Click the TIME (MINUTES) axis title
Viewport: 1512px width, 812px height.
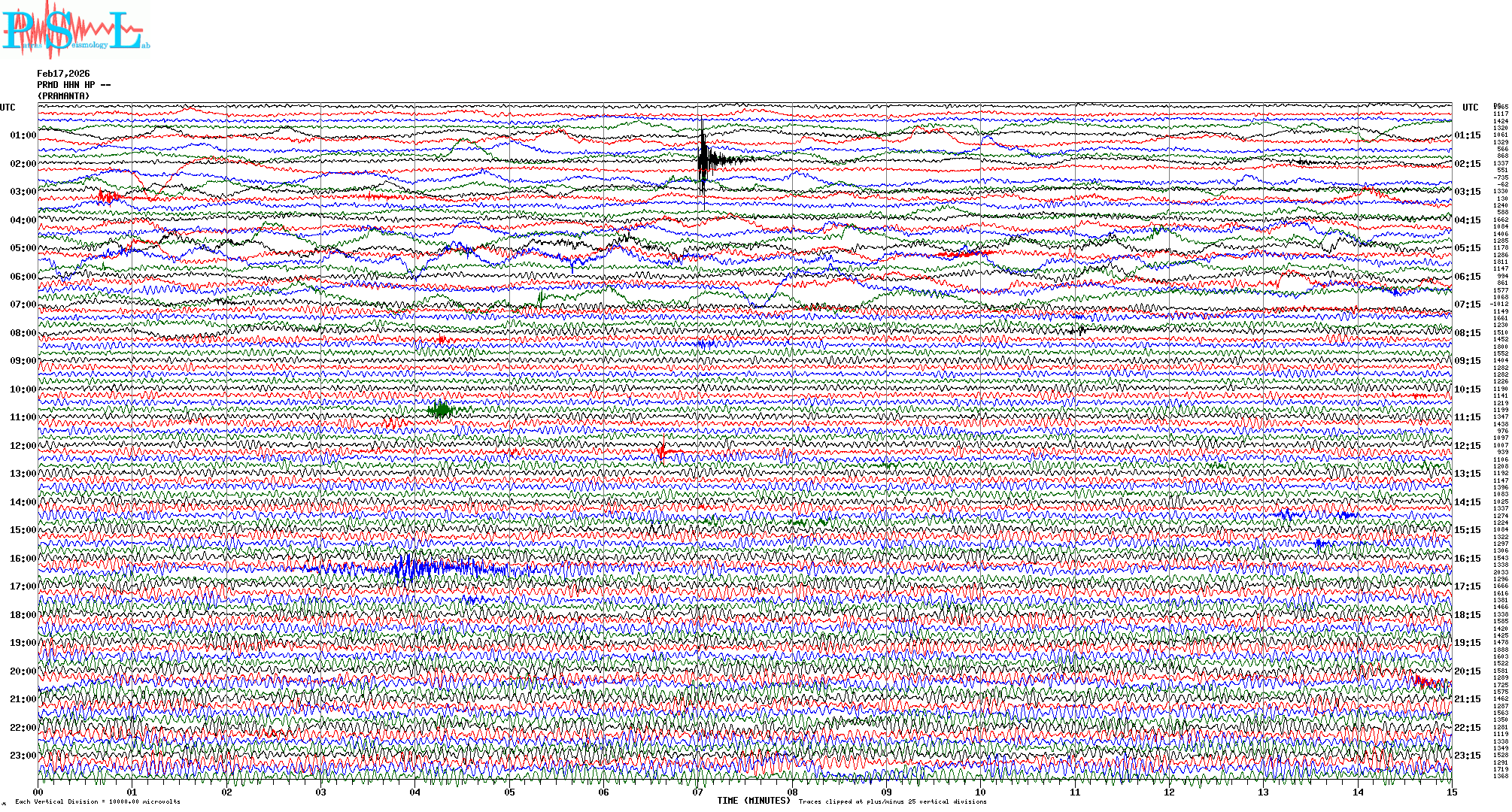pos(753,801)
